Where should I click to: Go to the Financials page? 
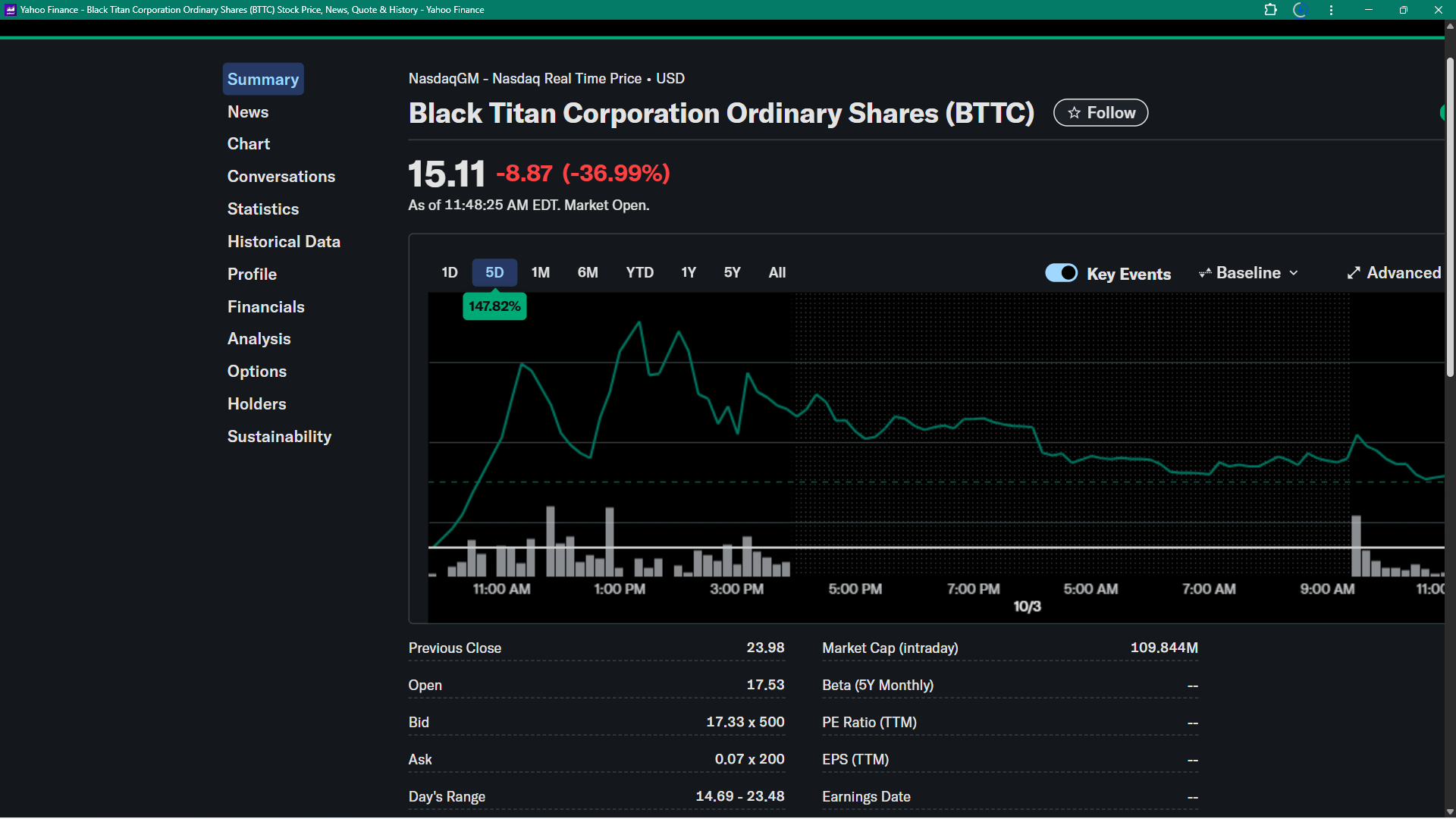pyautogui.click(x=265, y=307)
